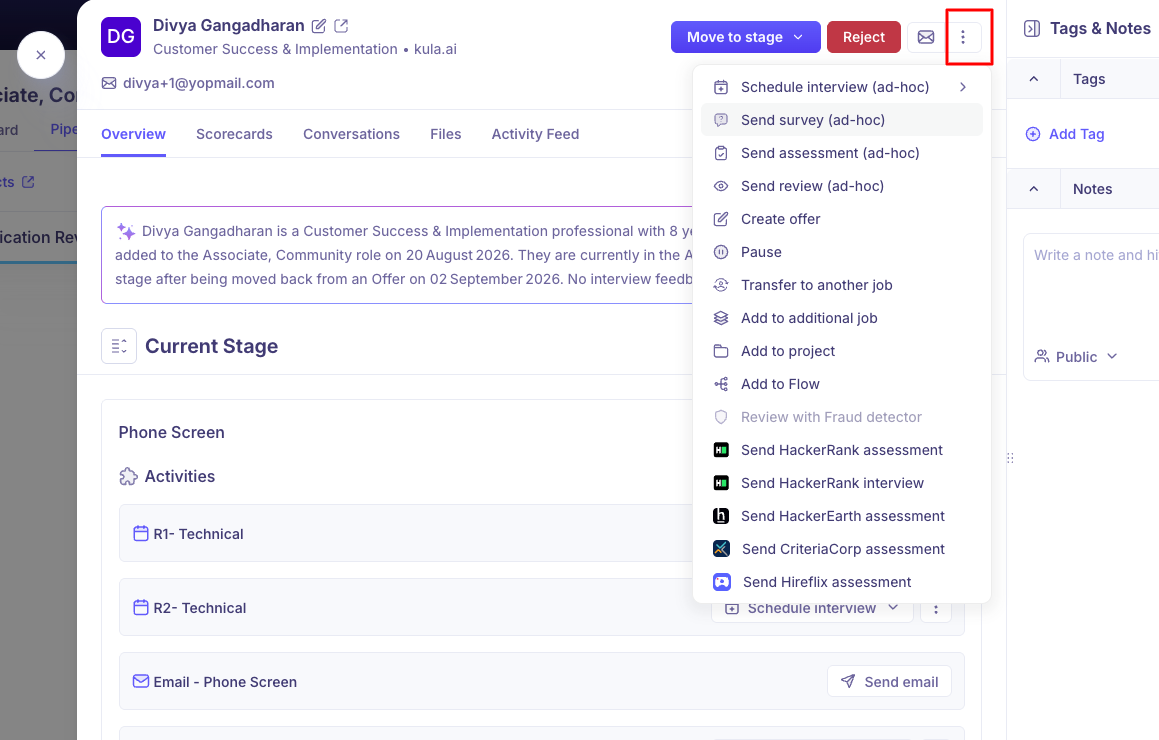Click the AI sparkle icon in summary box
This screenshot has height=740, width=1159.
(x=126, y=231)
